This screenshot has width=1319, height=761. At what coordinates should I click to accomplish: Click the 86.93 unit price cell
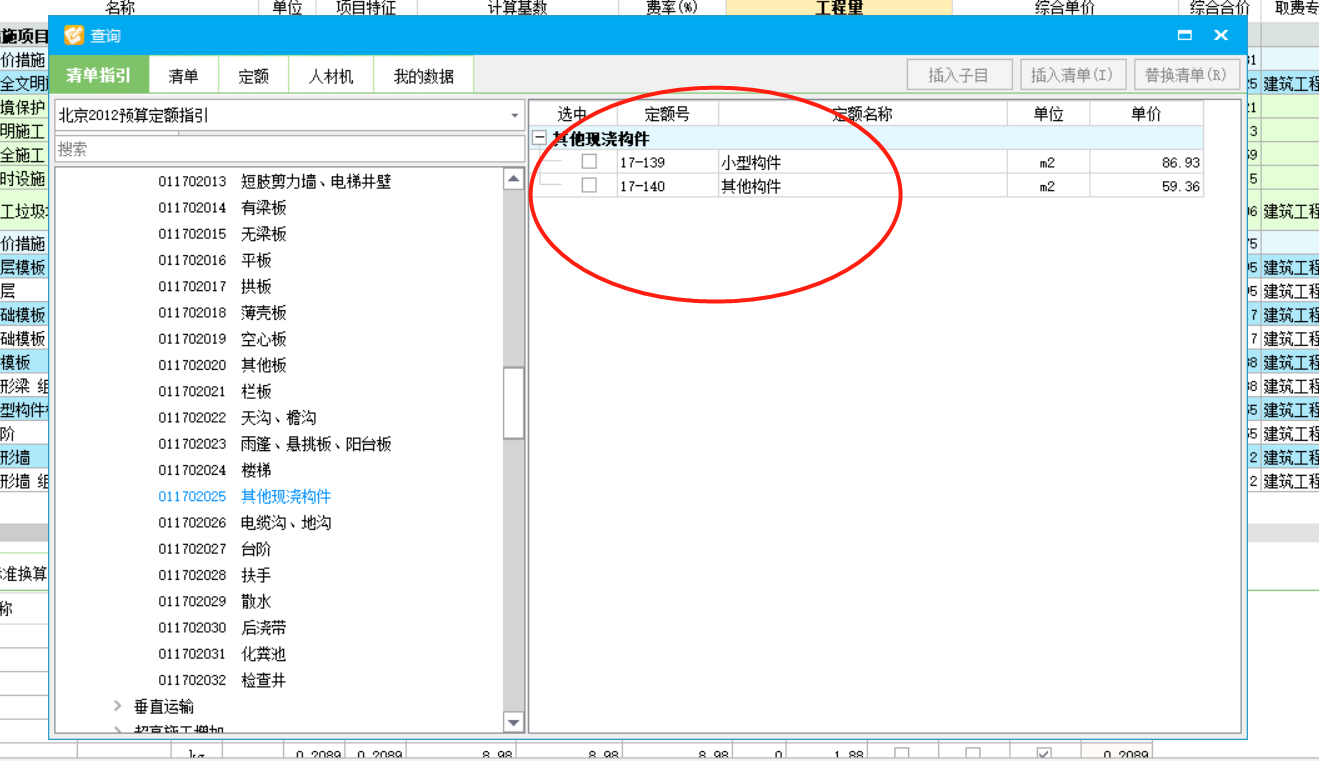pyautogui.click(x=1146, y=162)
